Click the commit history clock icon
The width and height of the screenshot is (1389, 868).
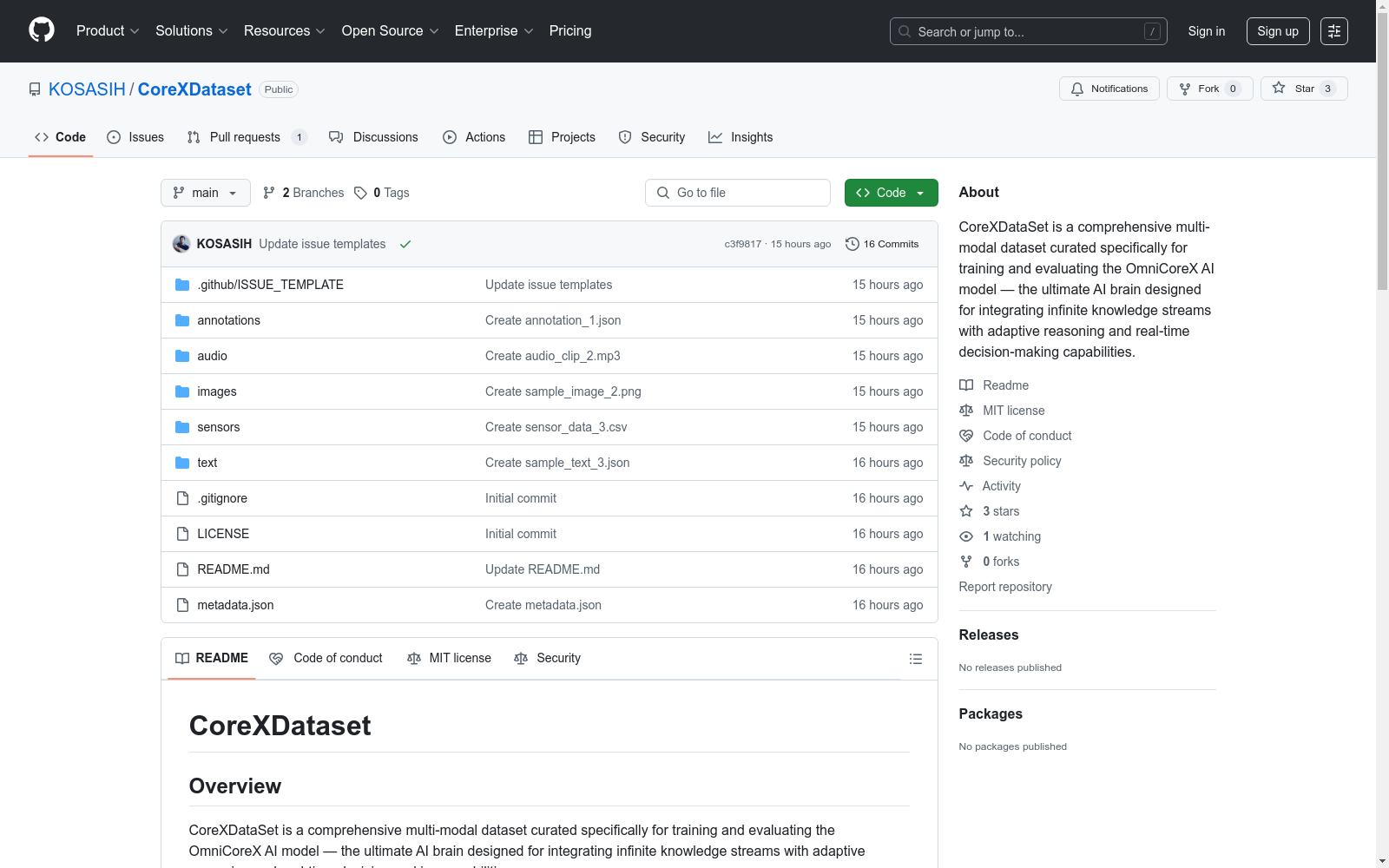tap(852, 244)
